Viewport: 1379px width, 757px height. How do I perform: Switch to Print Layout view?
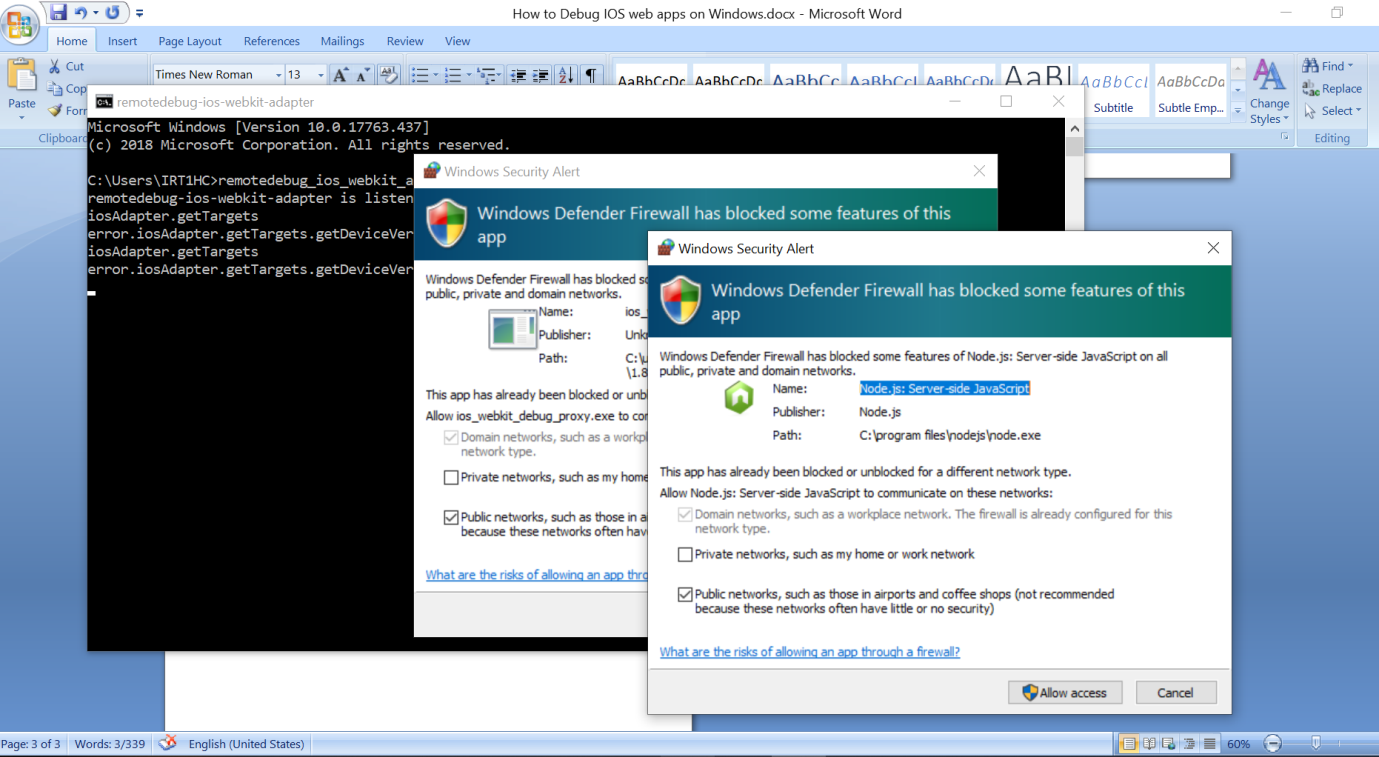(1129, 744)
